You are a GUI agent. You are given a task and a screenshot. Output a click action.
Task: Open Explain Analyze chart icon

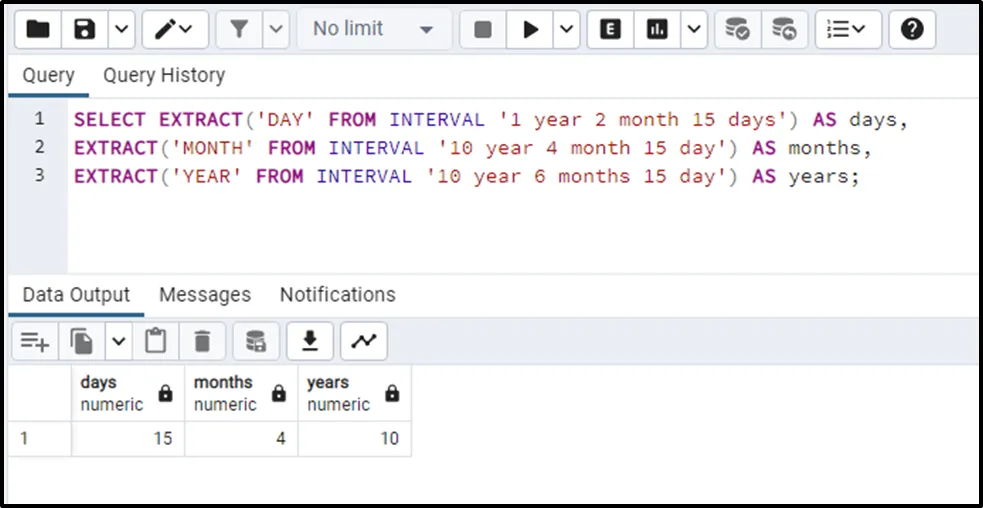[x=657, y=30]
